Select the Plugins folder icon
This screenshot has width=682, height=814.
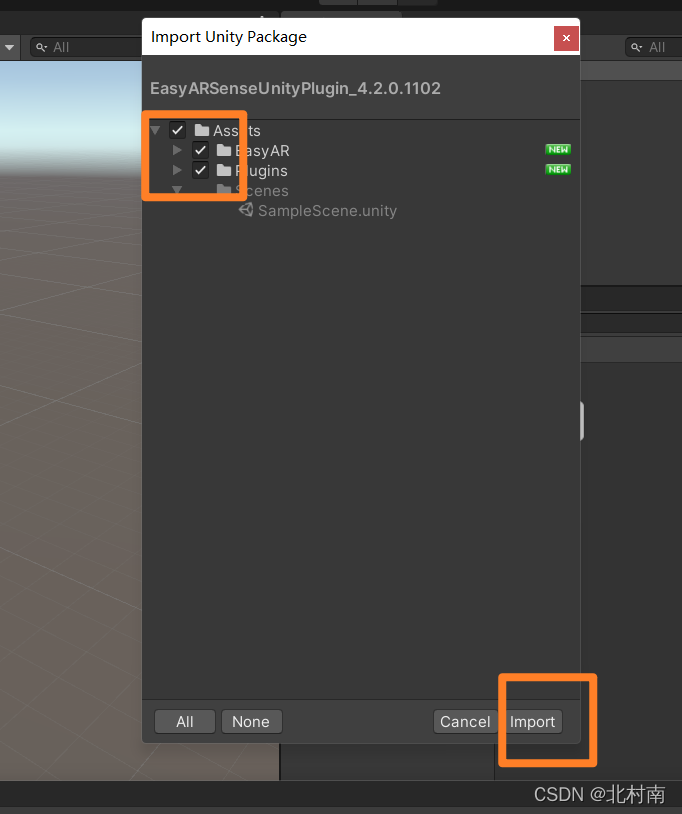pyautogui.click(x=224, y=170)
